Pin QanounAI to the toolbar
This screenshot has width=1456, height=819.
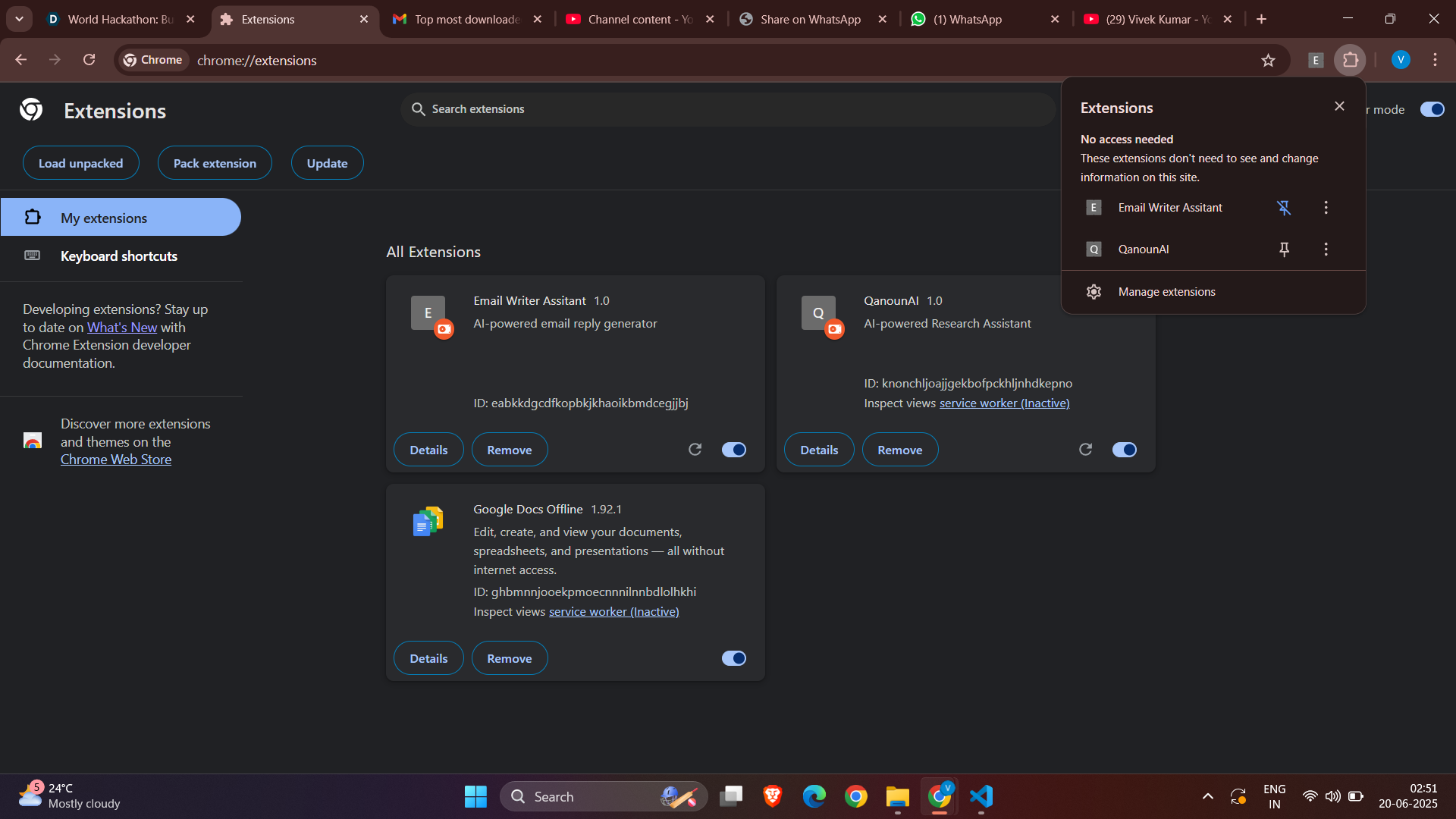1283,249
